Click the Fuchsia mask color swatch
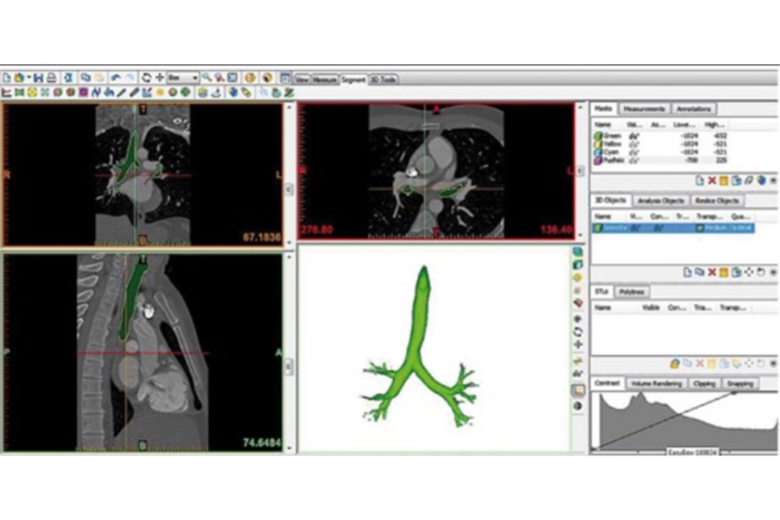 598,161
